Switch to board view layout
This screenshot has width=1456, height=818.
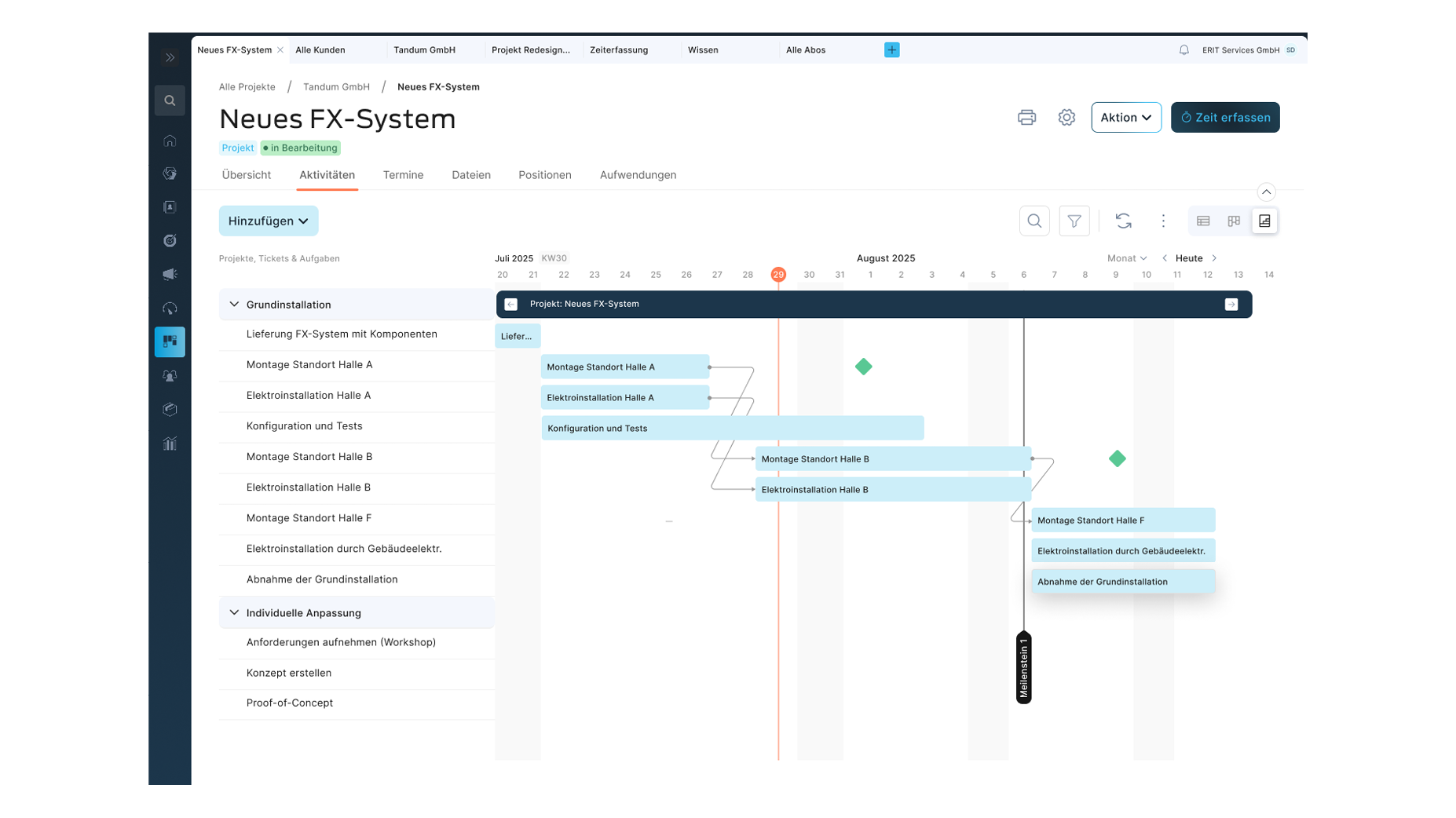[x=1233, y=221]
